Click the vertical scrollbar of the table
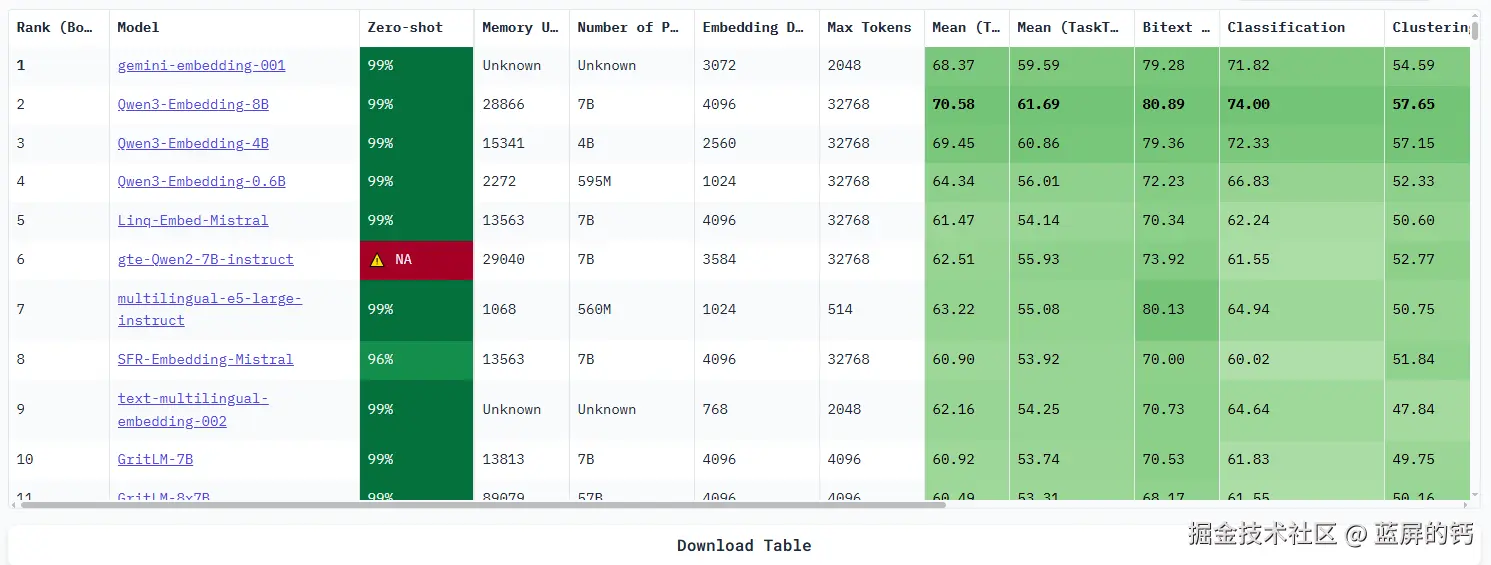 (x=1475, y=29)
